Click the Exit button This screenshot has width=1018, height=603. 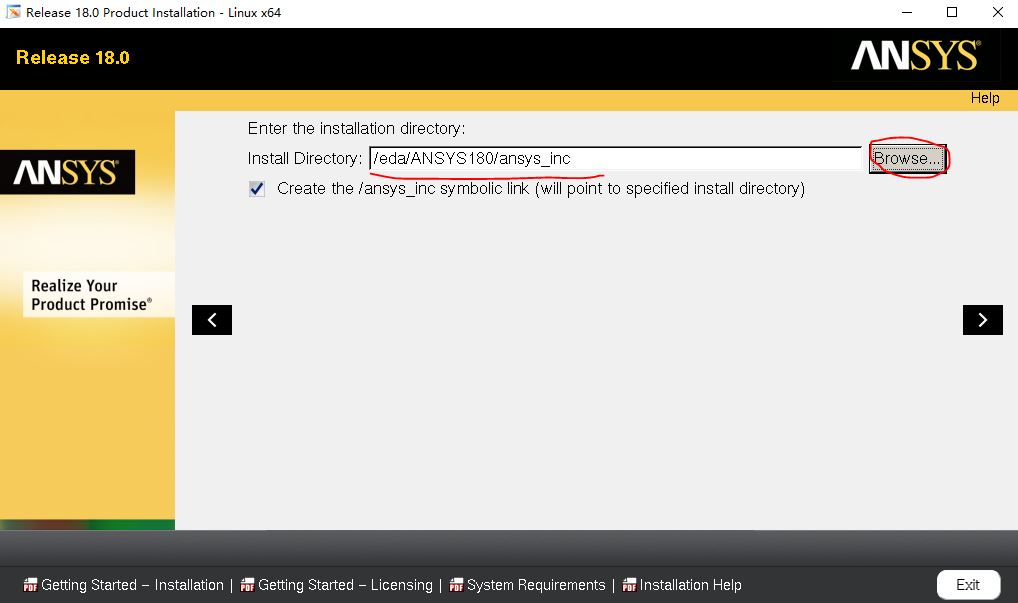pyautogui.click(x=968, y=585)
